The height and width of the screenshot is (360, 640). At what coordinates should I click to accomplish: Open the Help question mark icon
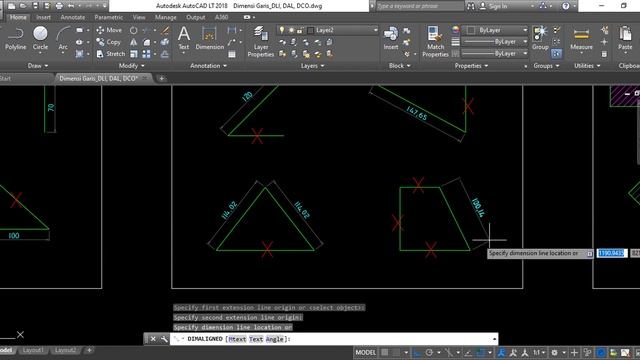(x=565, y=6)
